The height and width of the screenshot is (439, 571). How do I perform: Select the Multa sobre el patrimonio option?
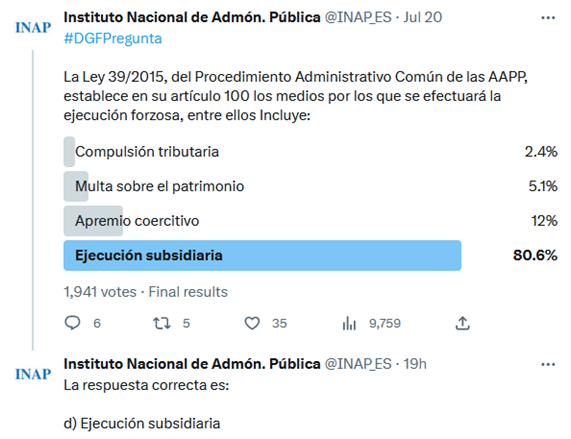[310, 186]
